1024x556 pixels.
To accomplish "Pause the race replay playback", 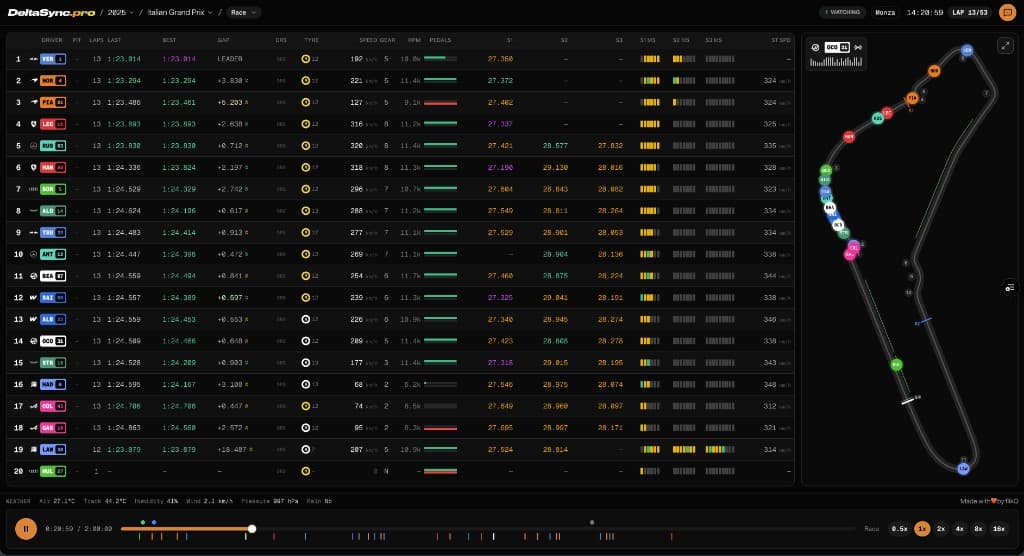I will [x=26, y=528].
